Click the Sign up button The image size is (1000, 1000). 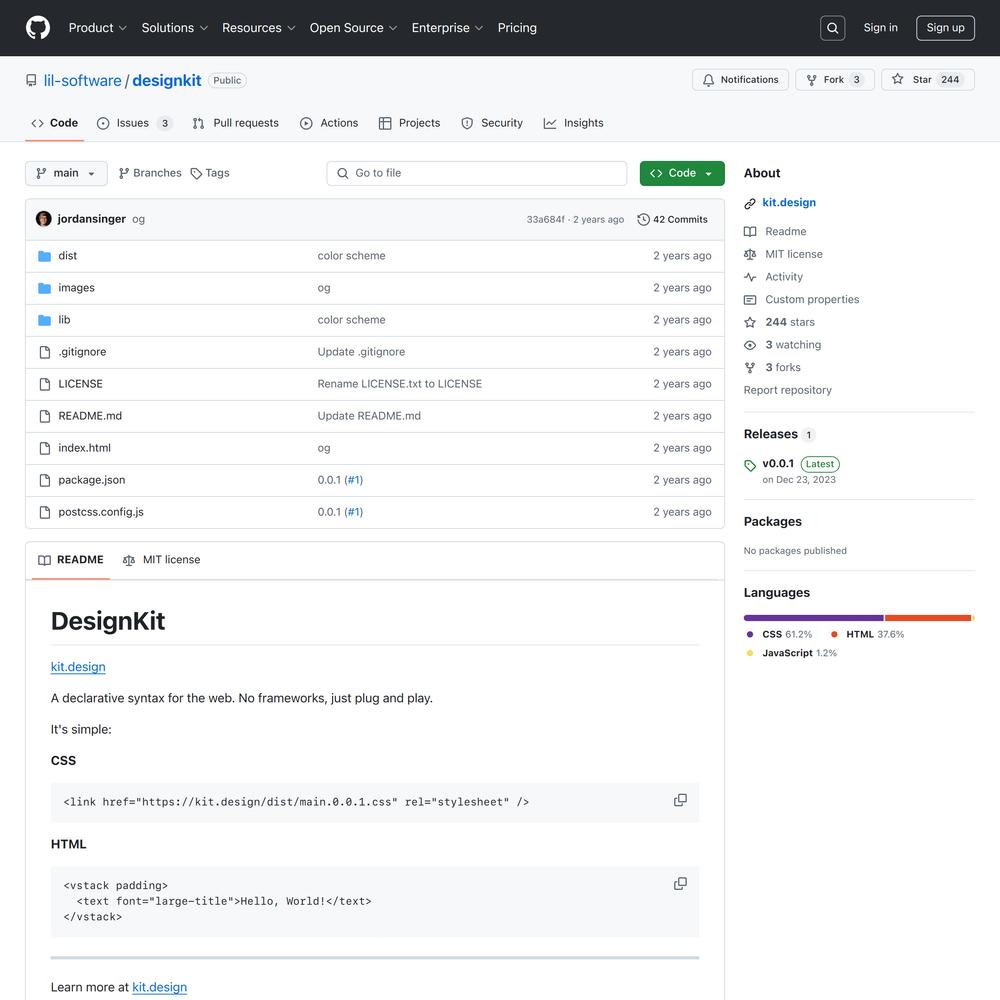click(x=945, y=28)
